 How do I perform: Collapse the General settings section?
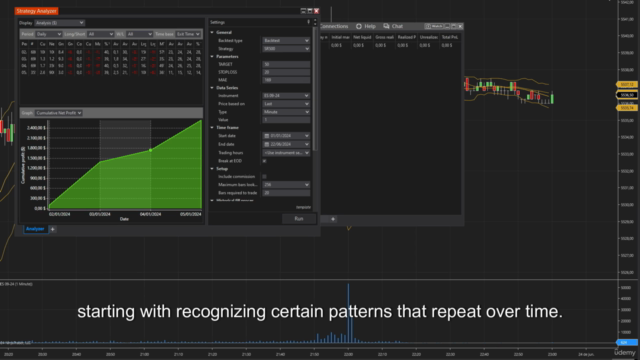tap(212, 32)
